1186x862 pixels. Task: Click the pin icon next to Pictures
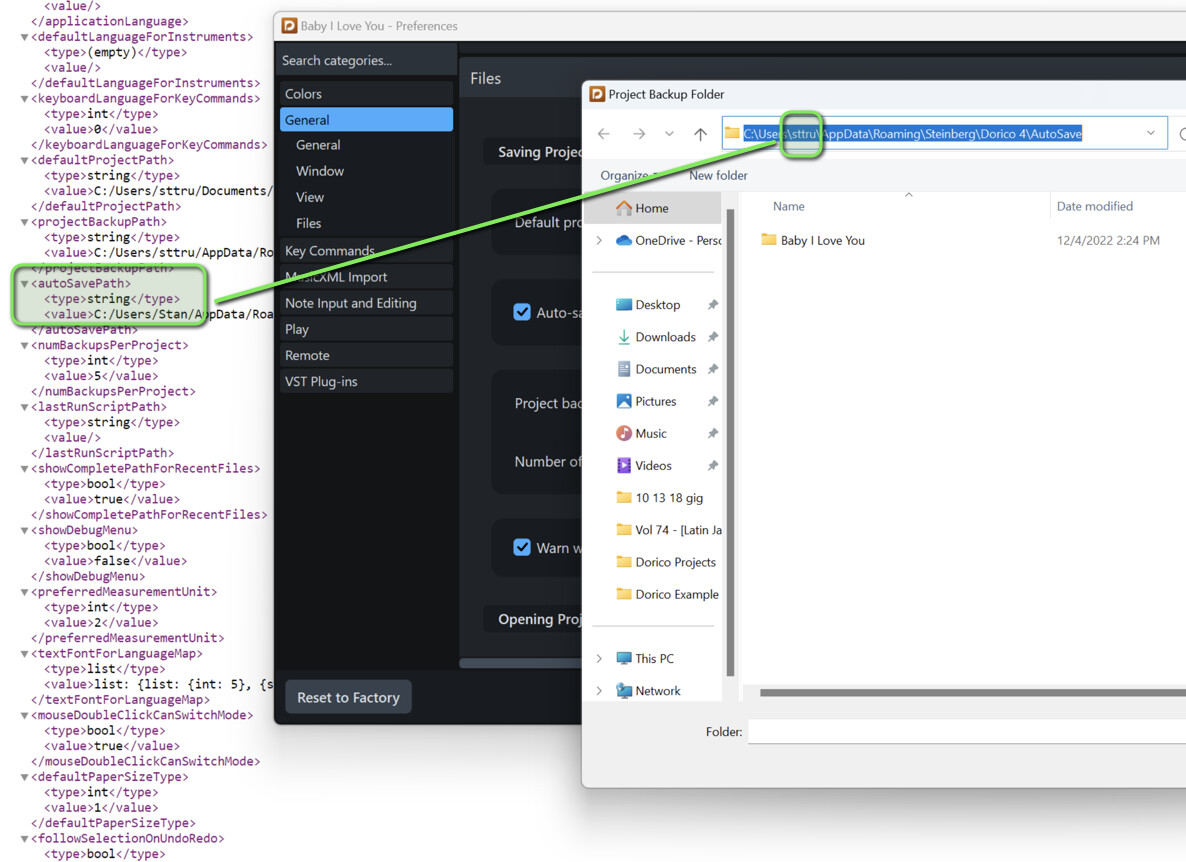(x=713, y=402)
